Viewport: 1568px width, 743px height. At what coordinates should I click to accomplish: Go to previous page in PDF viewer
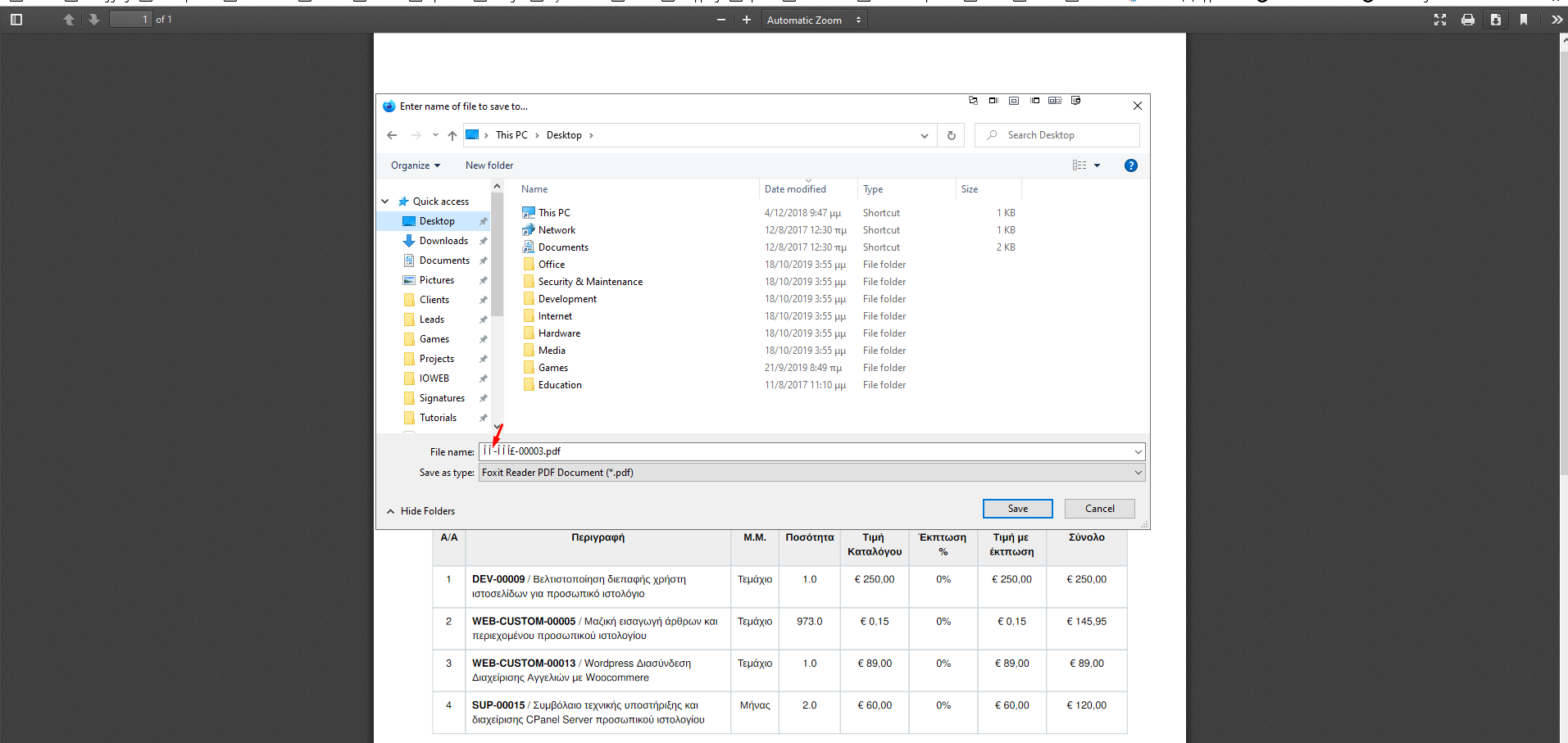click(69, 20)
